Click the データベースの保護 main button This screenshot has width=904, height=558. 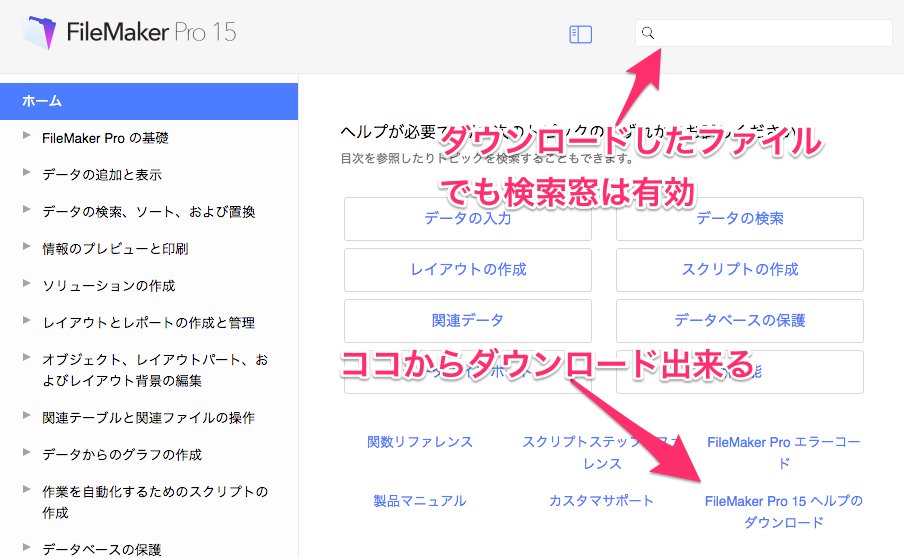coord(740,321)
